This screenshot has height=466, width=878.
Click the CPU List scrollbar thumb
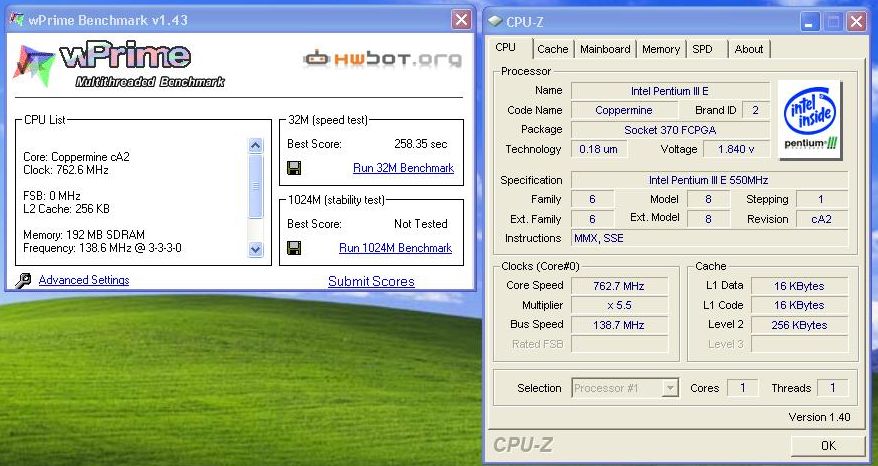(x=255, y=186)
